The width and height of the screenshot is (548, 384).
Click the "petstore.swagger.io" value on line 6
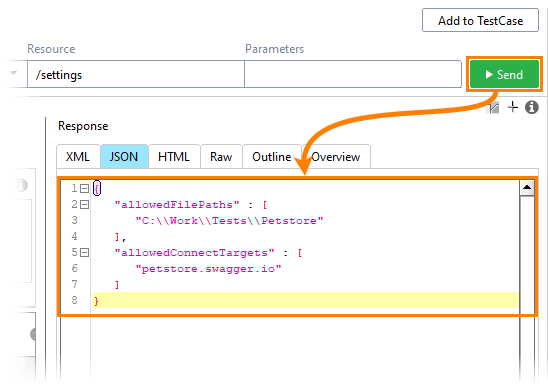[208, 269]
